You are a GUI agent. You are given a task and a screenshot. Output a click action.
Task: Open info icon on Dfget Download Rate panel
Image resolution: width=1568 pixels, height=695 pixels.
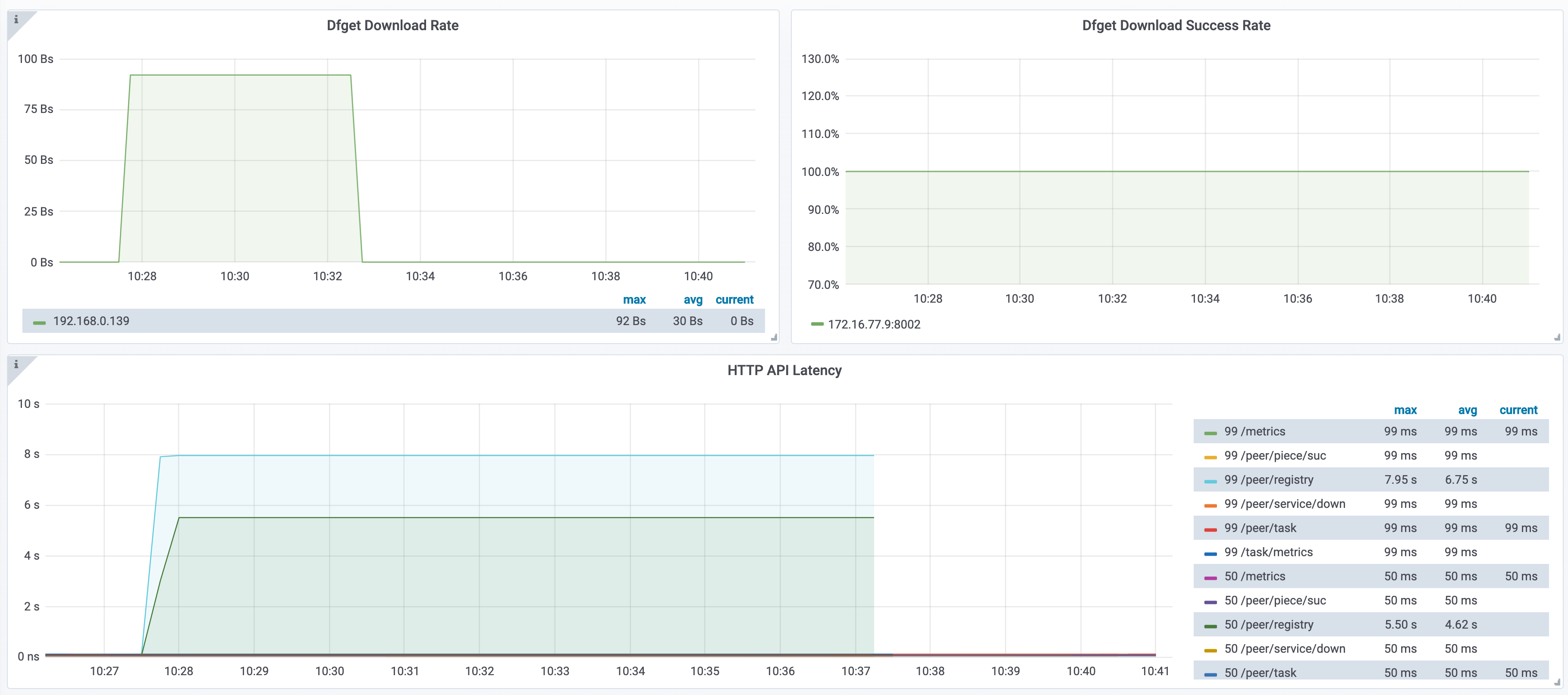click(16, 19)
